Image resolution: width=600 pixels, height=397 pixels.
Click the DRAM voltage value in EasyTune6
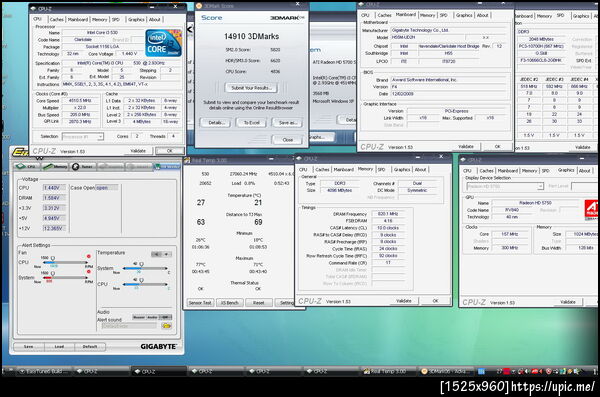click(x=54, y=198)
